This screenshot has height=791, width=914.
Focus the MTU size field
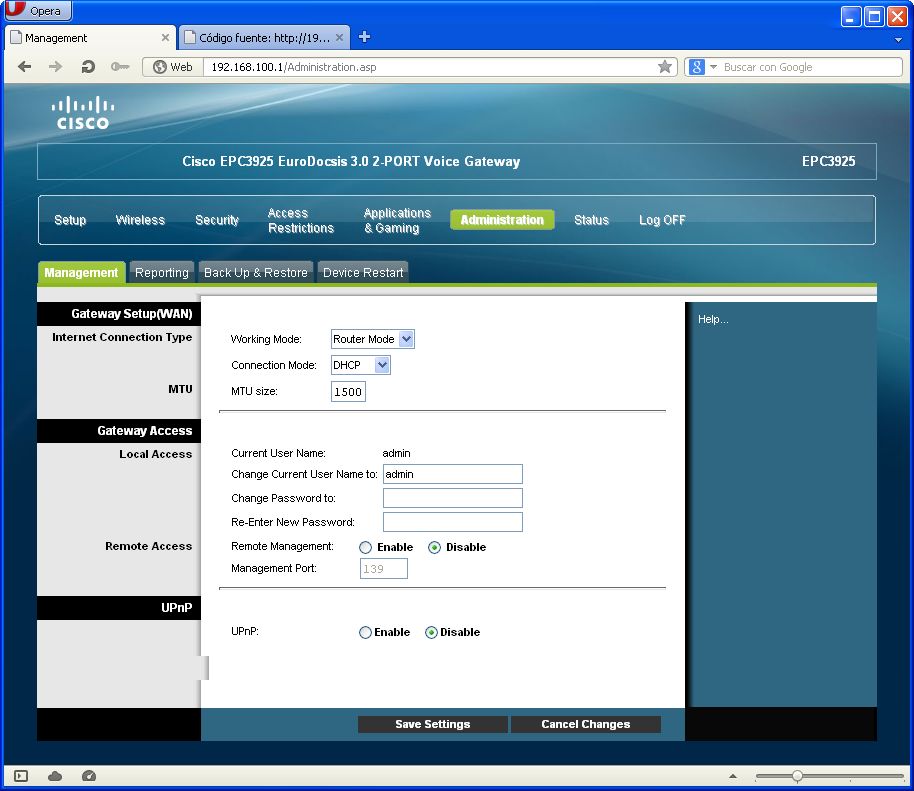(348, 392)
